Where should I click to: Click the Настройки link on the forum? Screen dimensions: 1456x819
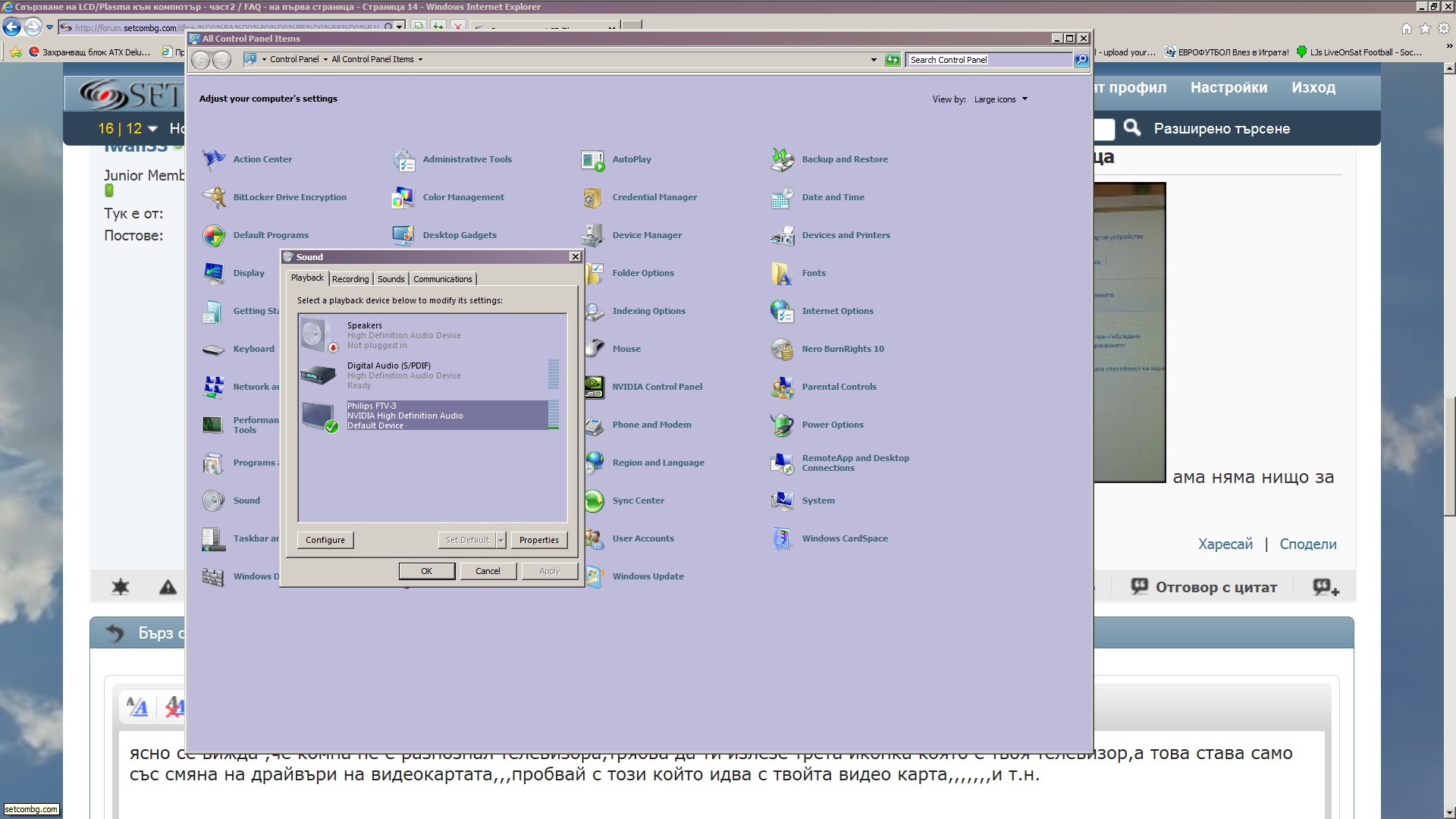1228,87
